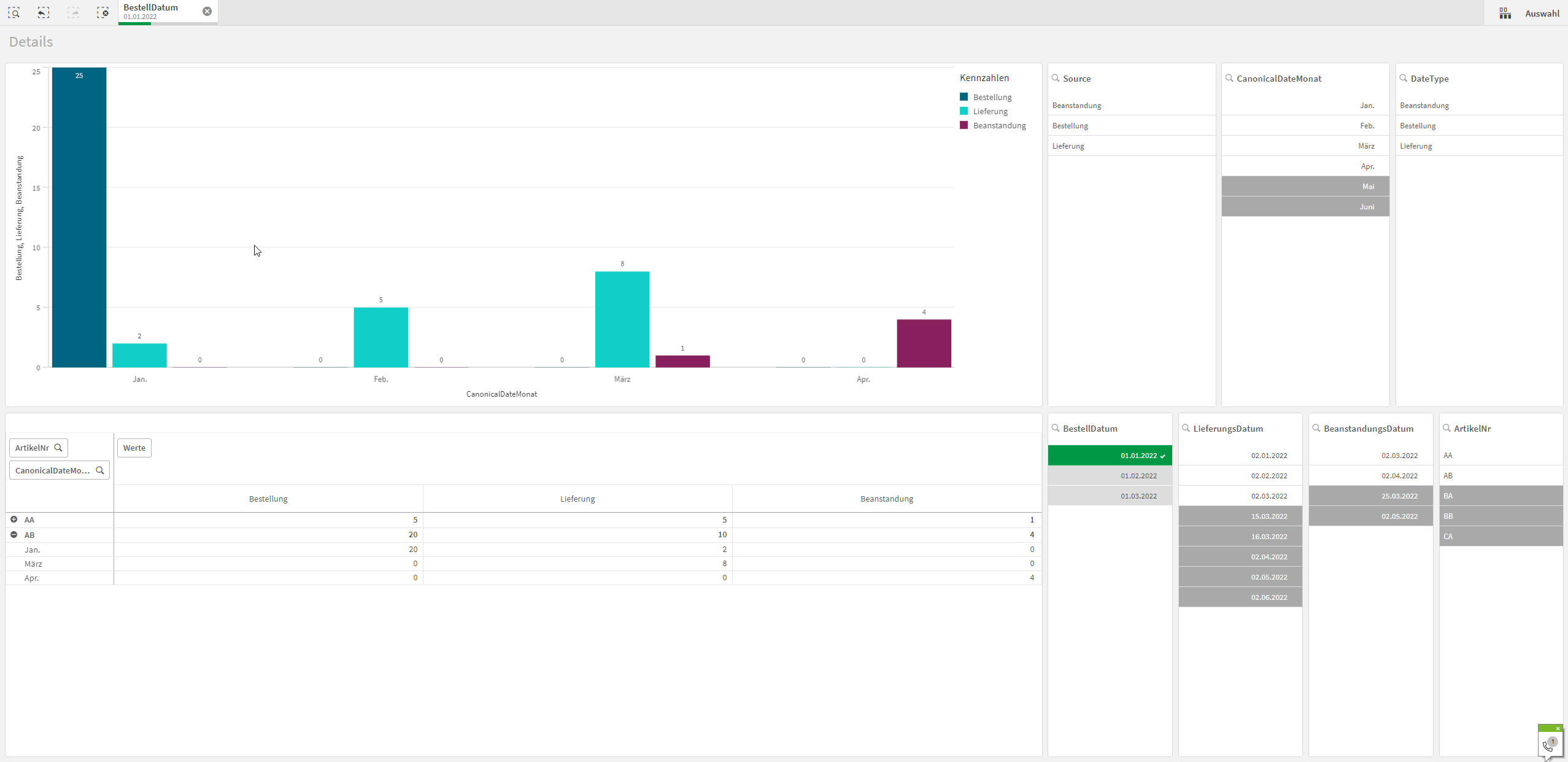Click the Auswahl menu item

tap(1542, 13)
